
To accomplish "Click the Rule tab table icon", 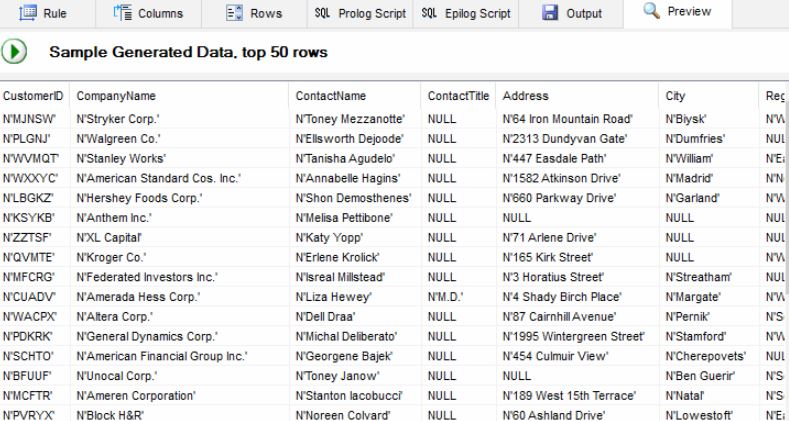I will tap(28, 13).
